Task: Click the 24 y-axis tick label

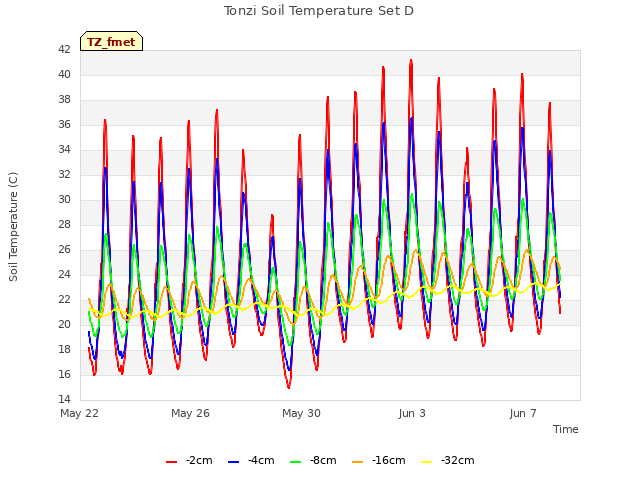Action: (64, 274)
